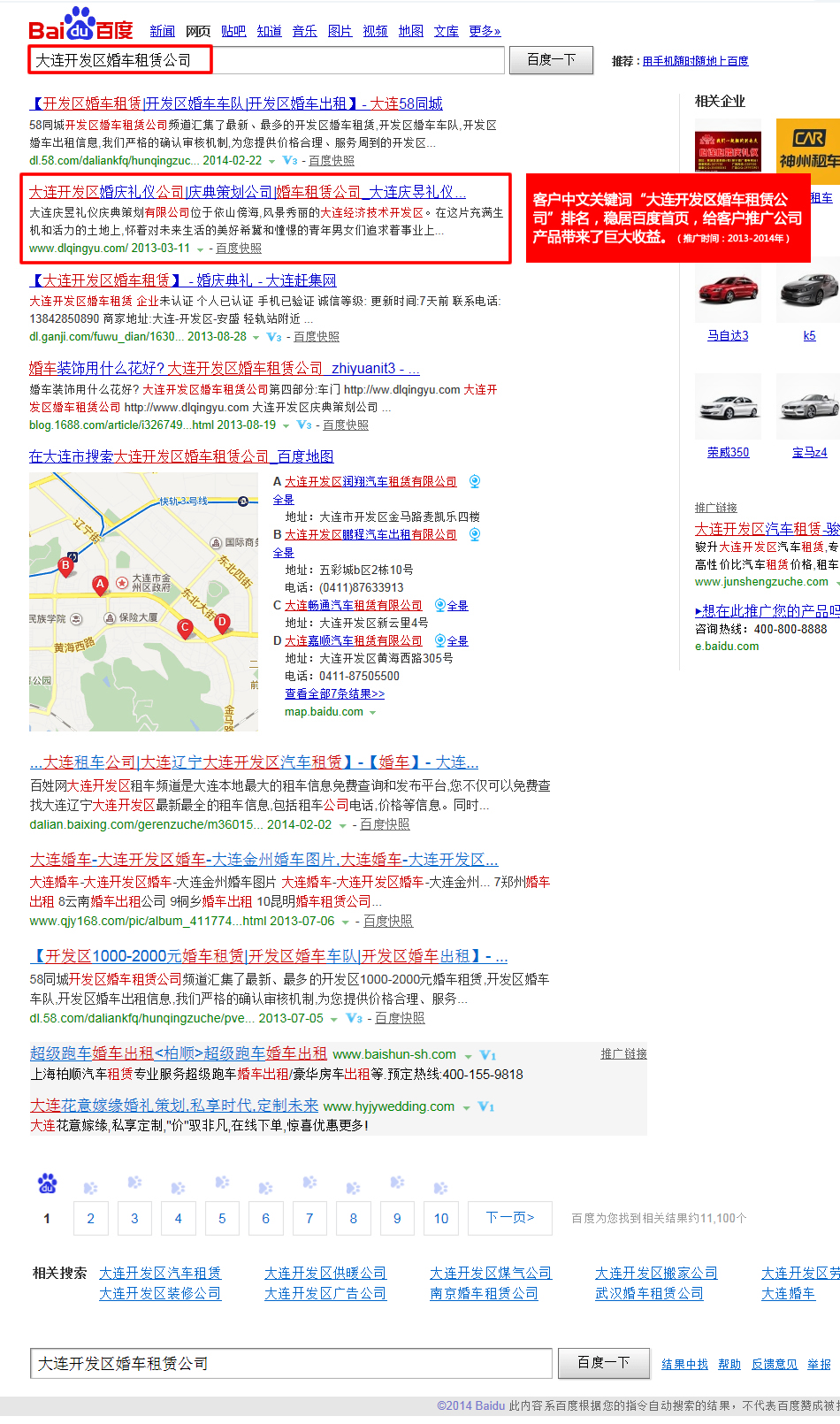Viewport: 840px width, 1424px height.
Task: Click map marker C on Baidu map
Action: pos(185,628)
